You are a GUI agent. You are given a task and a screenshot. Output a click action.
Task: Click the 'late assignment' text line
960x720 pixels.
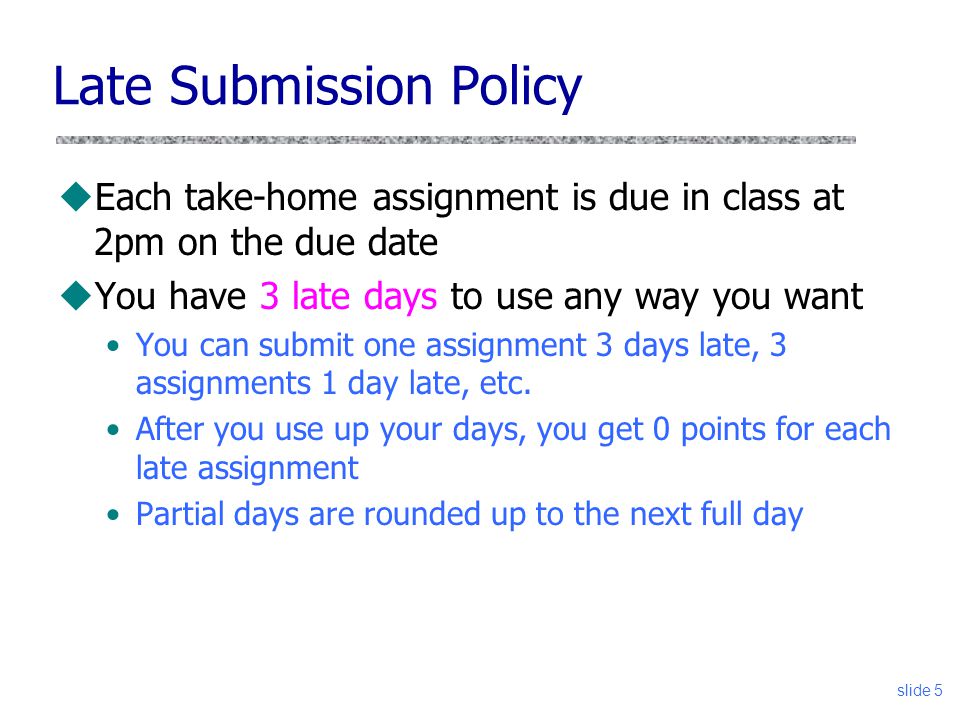(x=247, y=468)
